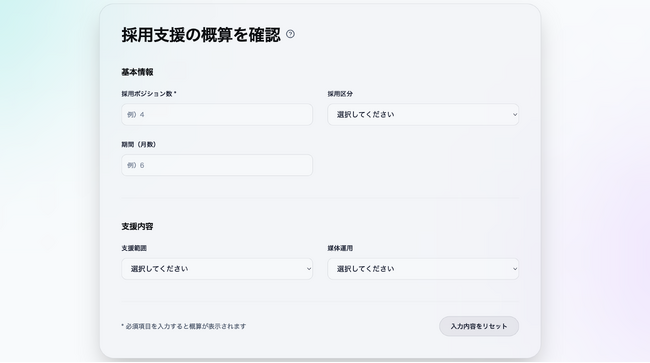
Task: Click the 媒体運用 field label
Action: click(340, 248)
